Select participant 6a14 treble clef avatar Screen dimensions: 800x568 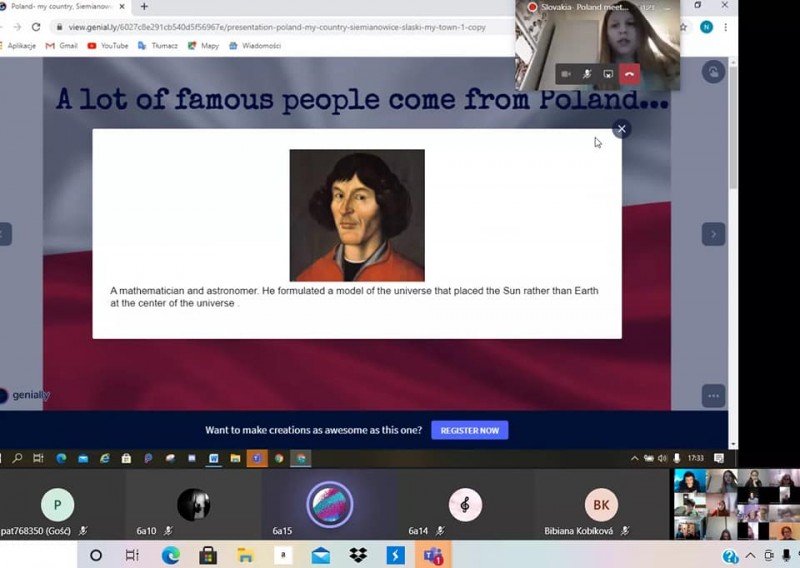pos(465,505)
